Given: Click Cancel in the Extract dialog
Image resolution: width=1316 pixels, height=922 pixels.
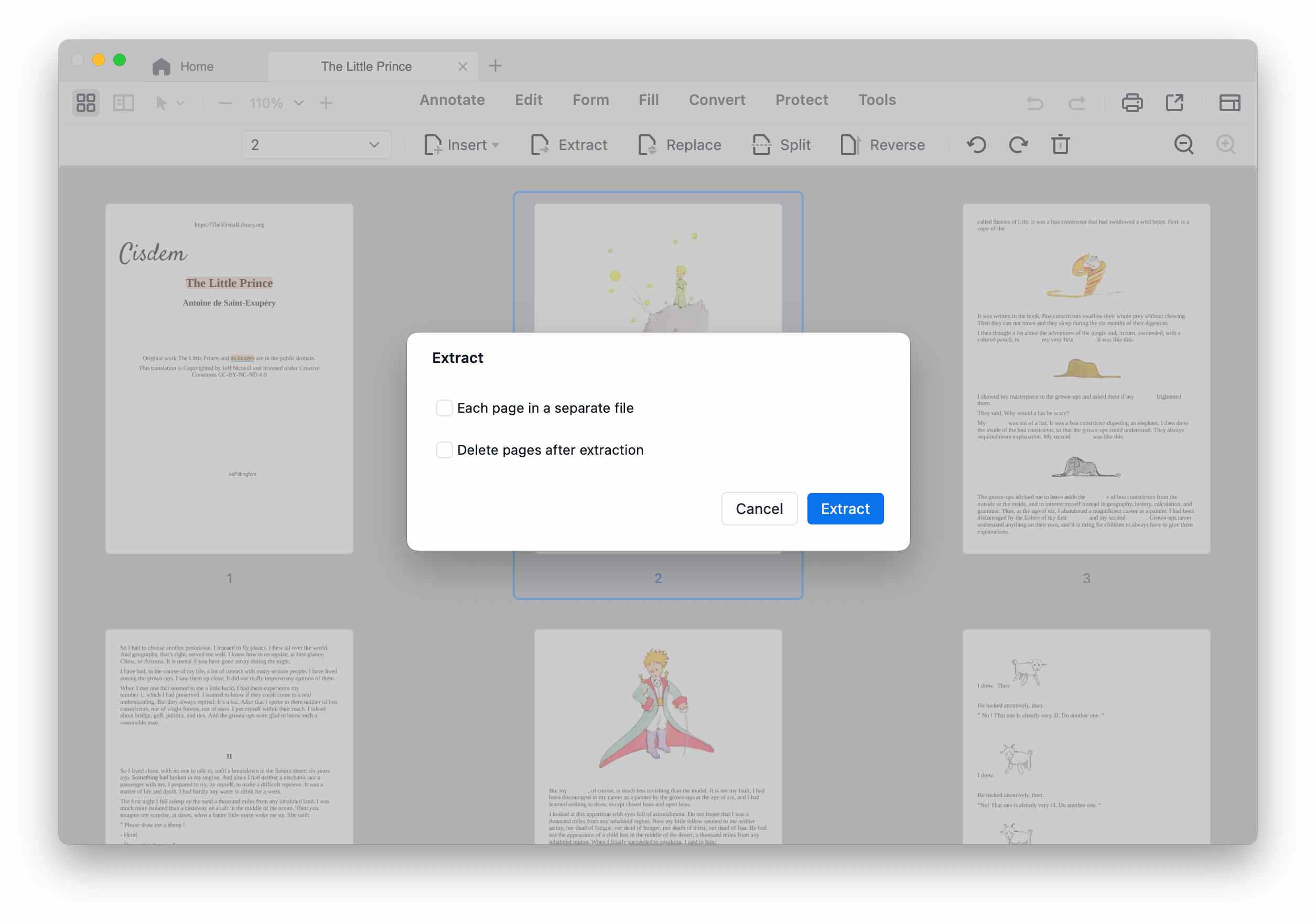Looking at the screenshot, I should pos(758,509).
